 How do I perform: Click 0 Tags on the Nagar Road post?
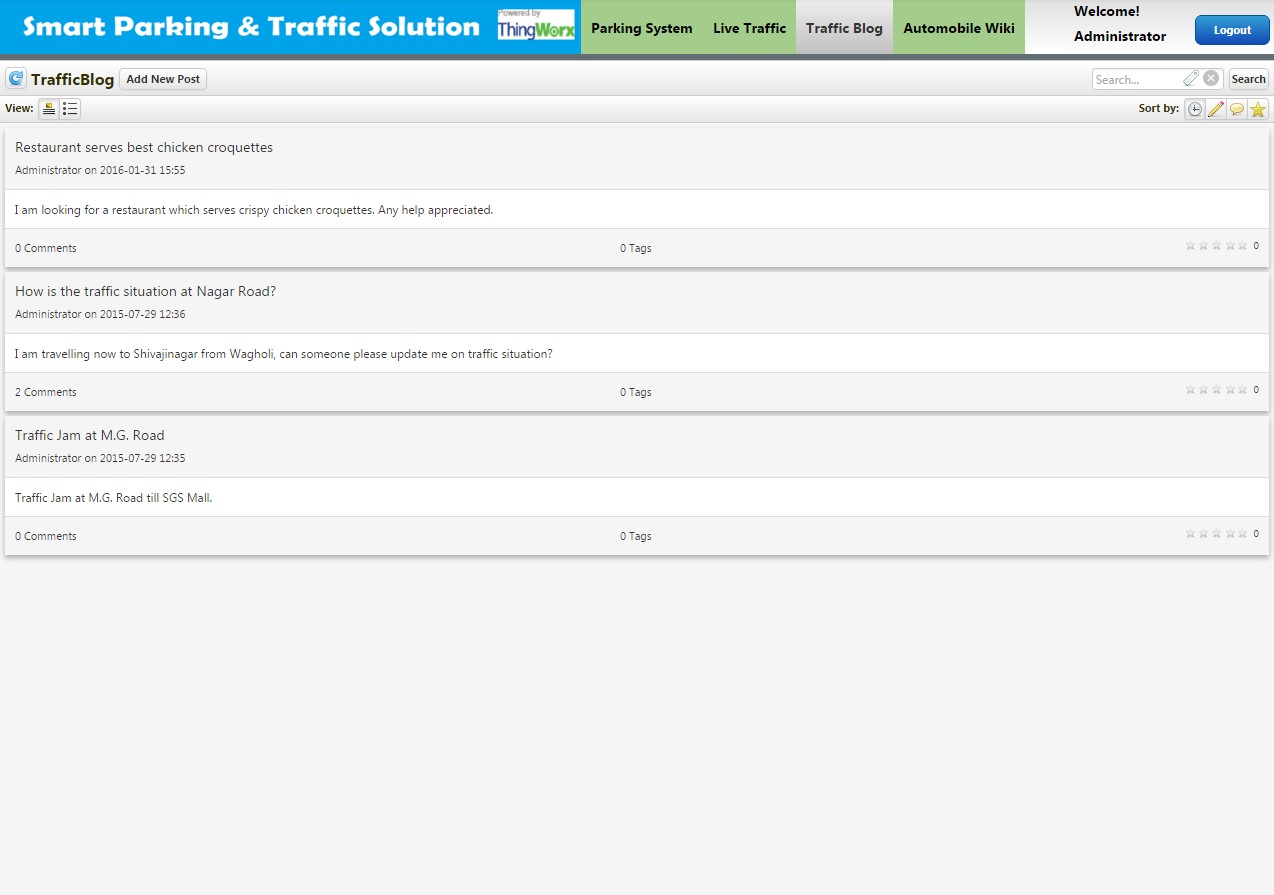pos(636,392)
